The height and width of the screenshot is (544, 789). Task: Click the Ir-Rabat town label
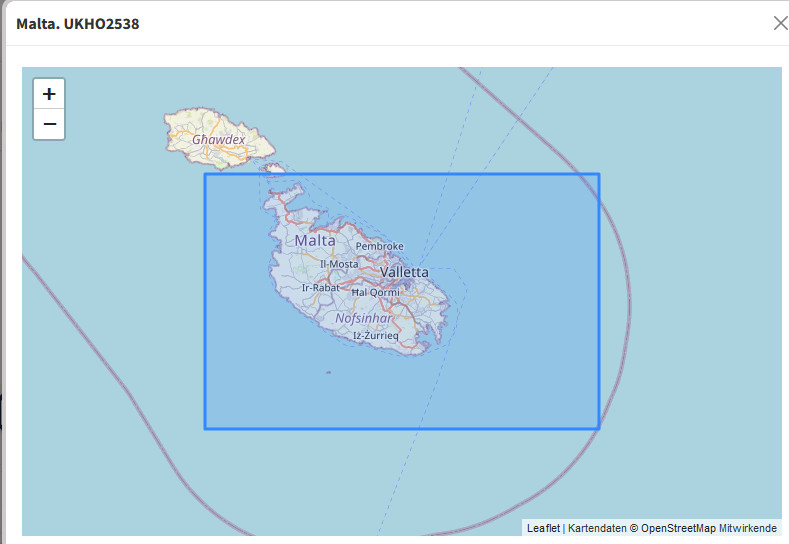tap(321, 288)
